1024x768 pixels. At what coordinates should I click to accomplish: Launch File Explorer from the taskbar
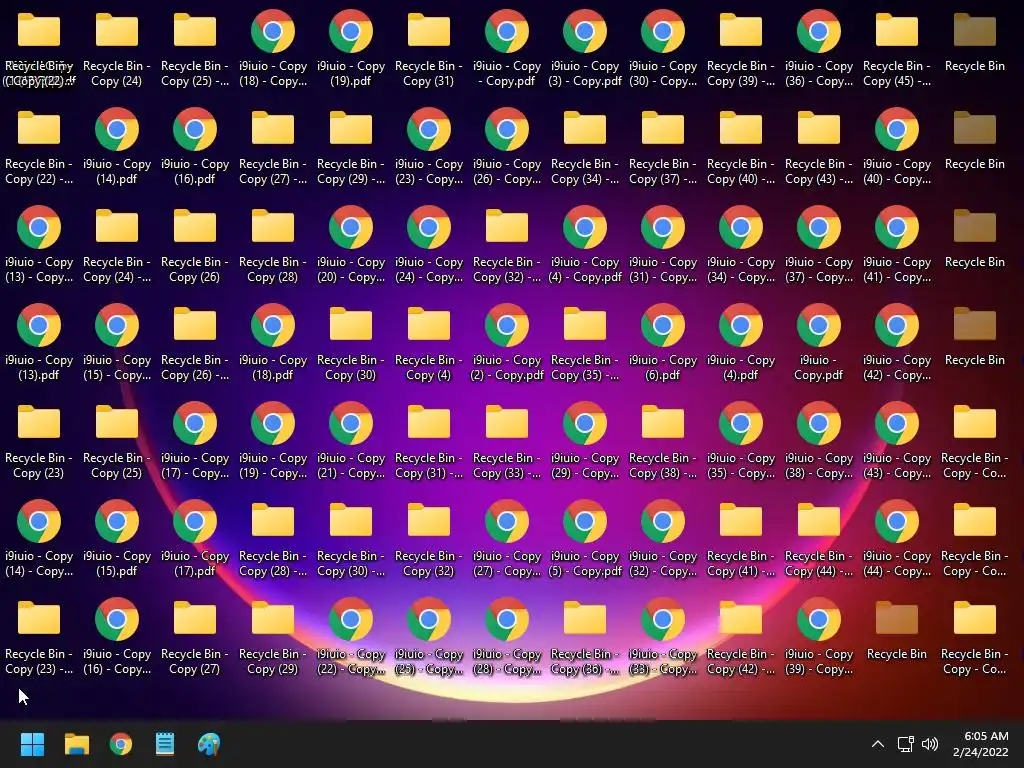pos(76,744)
